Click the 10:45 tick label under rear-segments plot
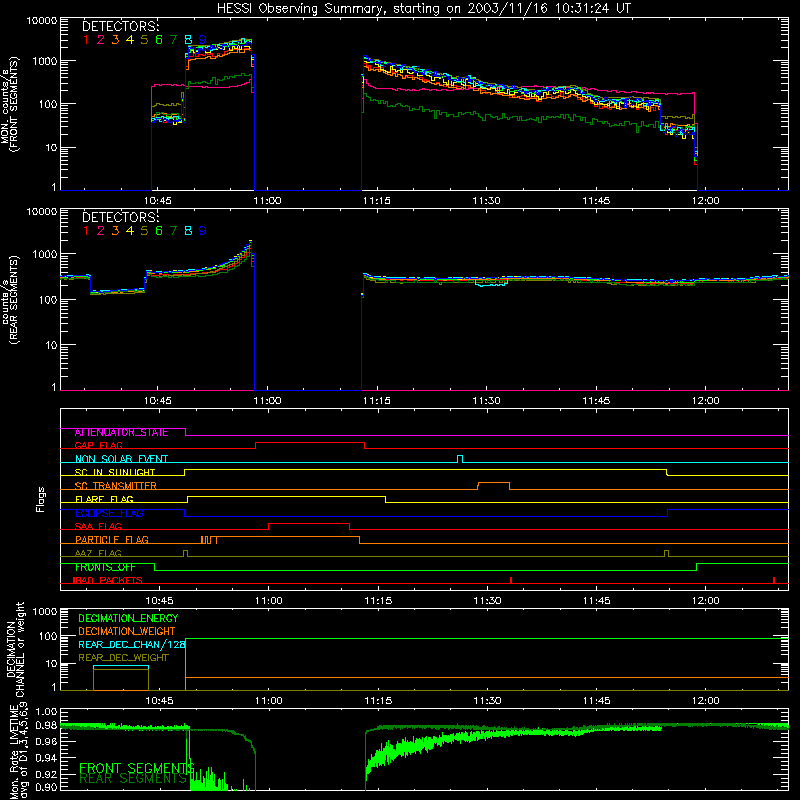Image resolution: width=800 pixels, height=800 pixels. click(x=158, y=401)
